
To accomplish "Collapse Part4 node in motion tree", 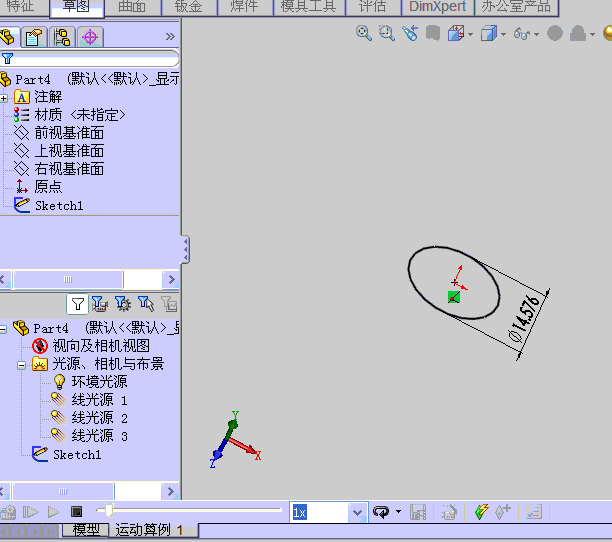I will pos(3,330).
